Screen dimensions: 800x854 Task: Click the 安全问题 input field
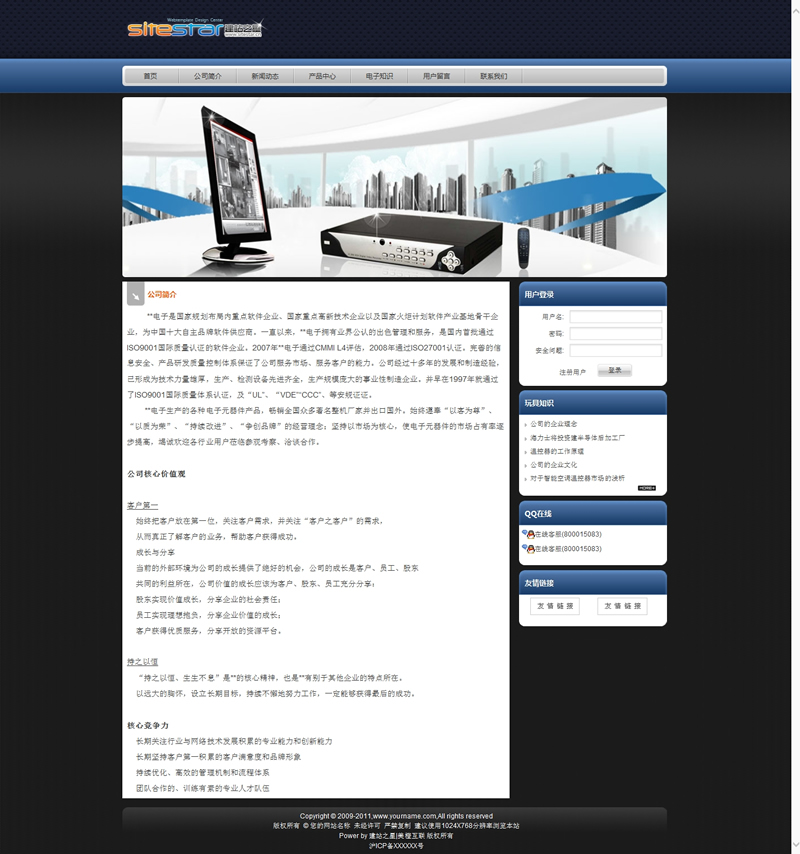(615, 350)
